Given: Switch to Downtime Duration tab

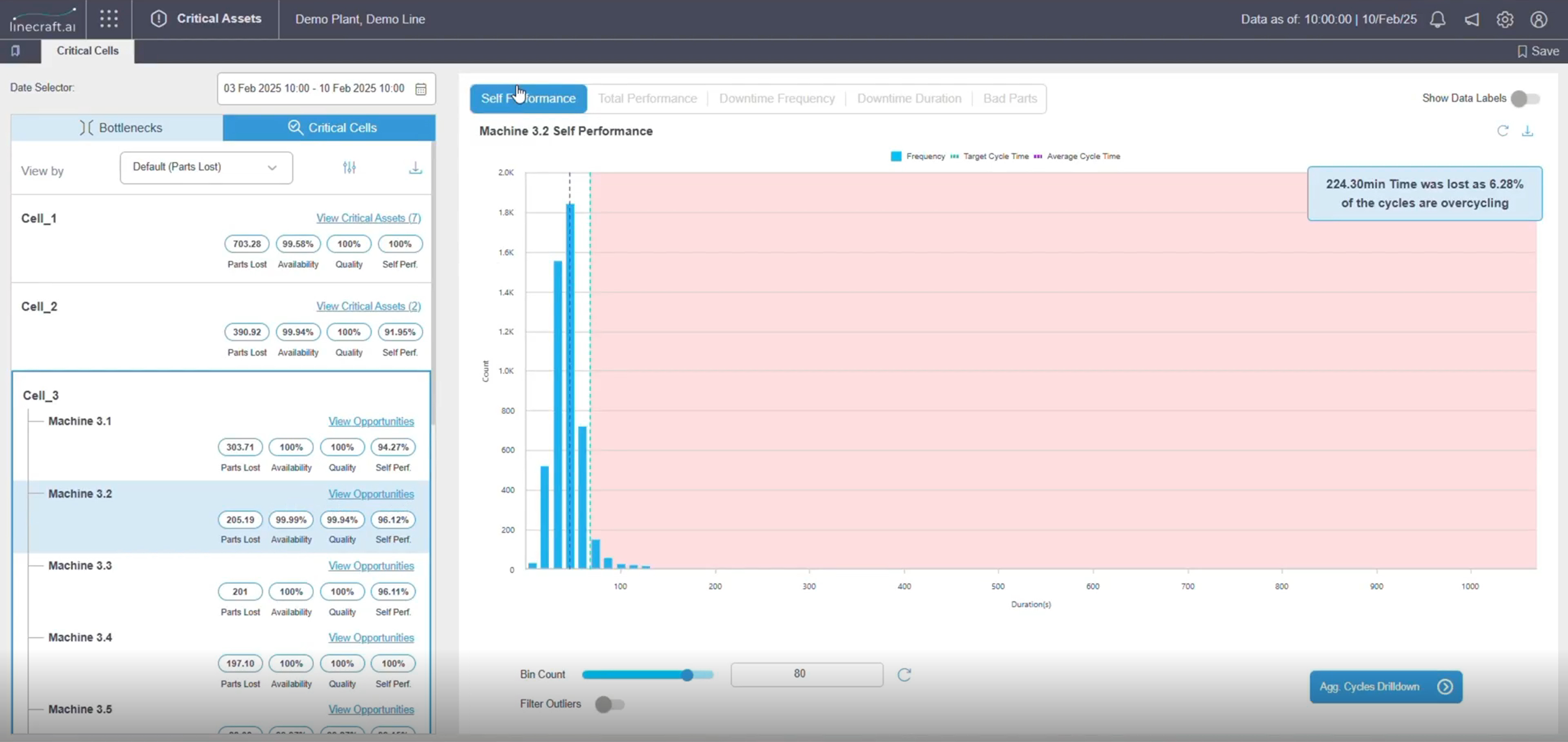Looking at the screenshot, I should point(909,98).
